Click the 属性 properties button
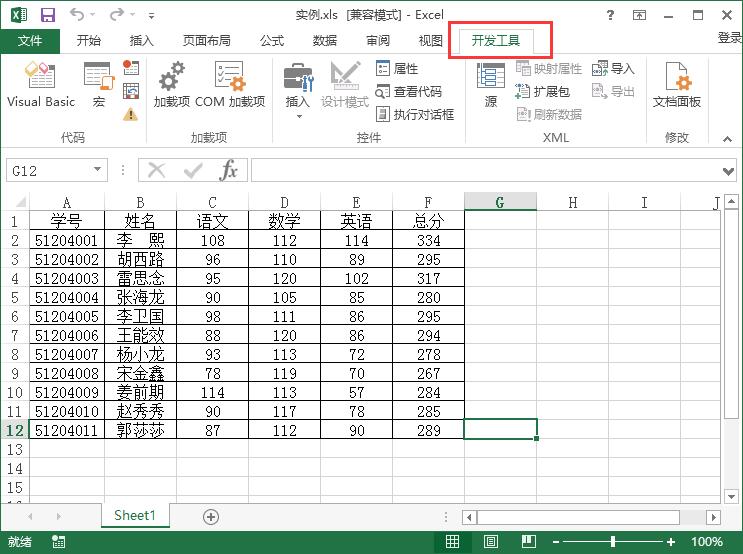The height and width of the screenshot is (554, 743). [397, 68]
